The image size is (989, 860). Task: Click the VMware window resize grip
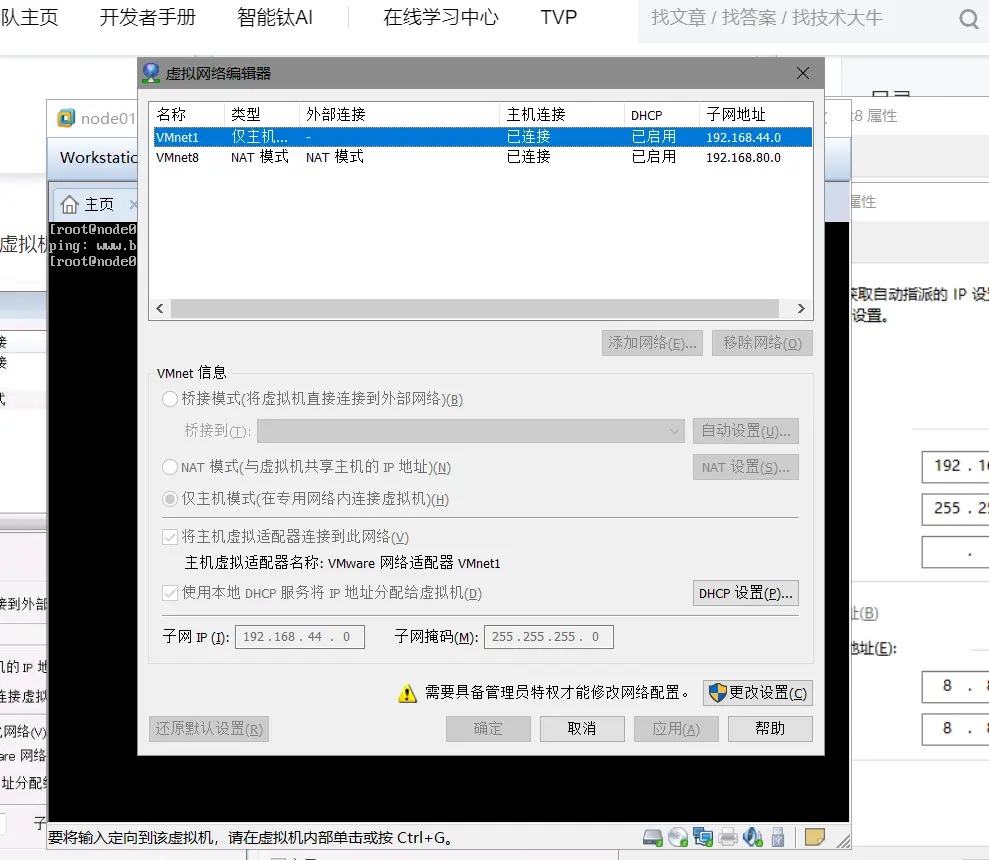(x=843, y=840)
